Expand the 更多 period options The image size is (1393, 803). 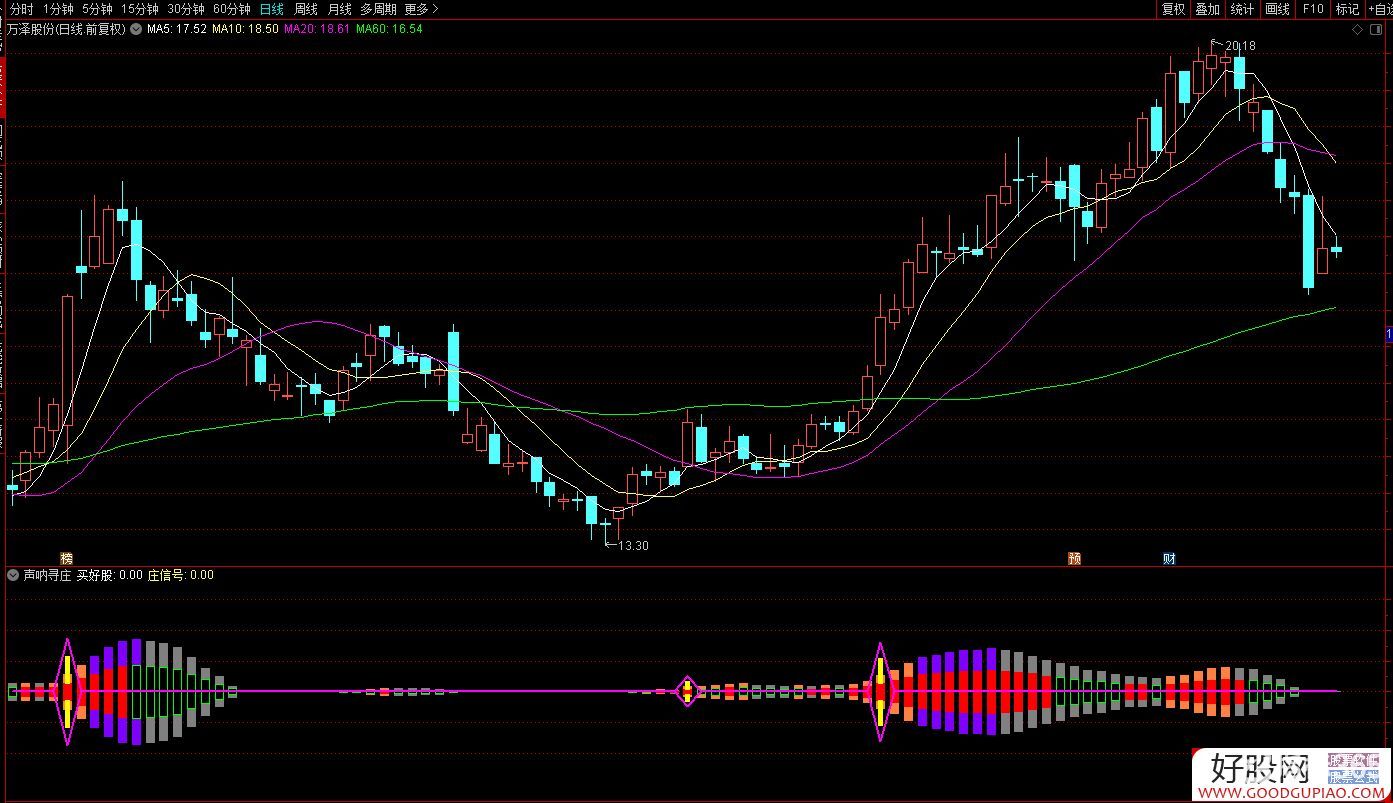[x=421, y=9]
